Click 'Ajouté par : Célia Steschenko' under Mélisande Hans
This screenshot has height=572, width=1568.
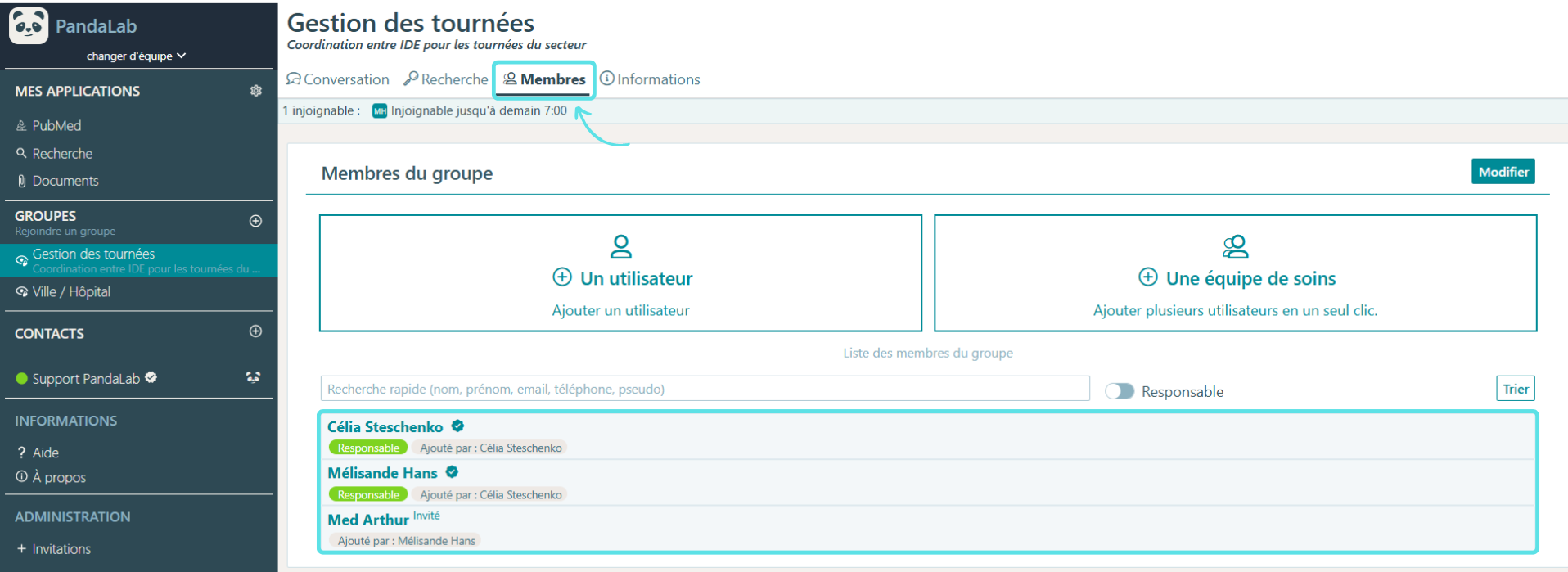pyautogui.click(x=490, y=494)
